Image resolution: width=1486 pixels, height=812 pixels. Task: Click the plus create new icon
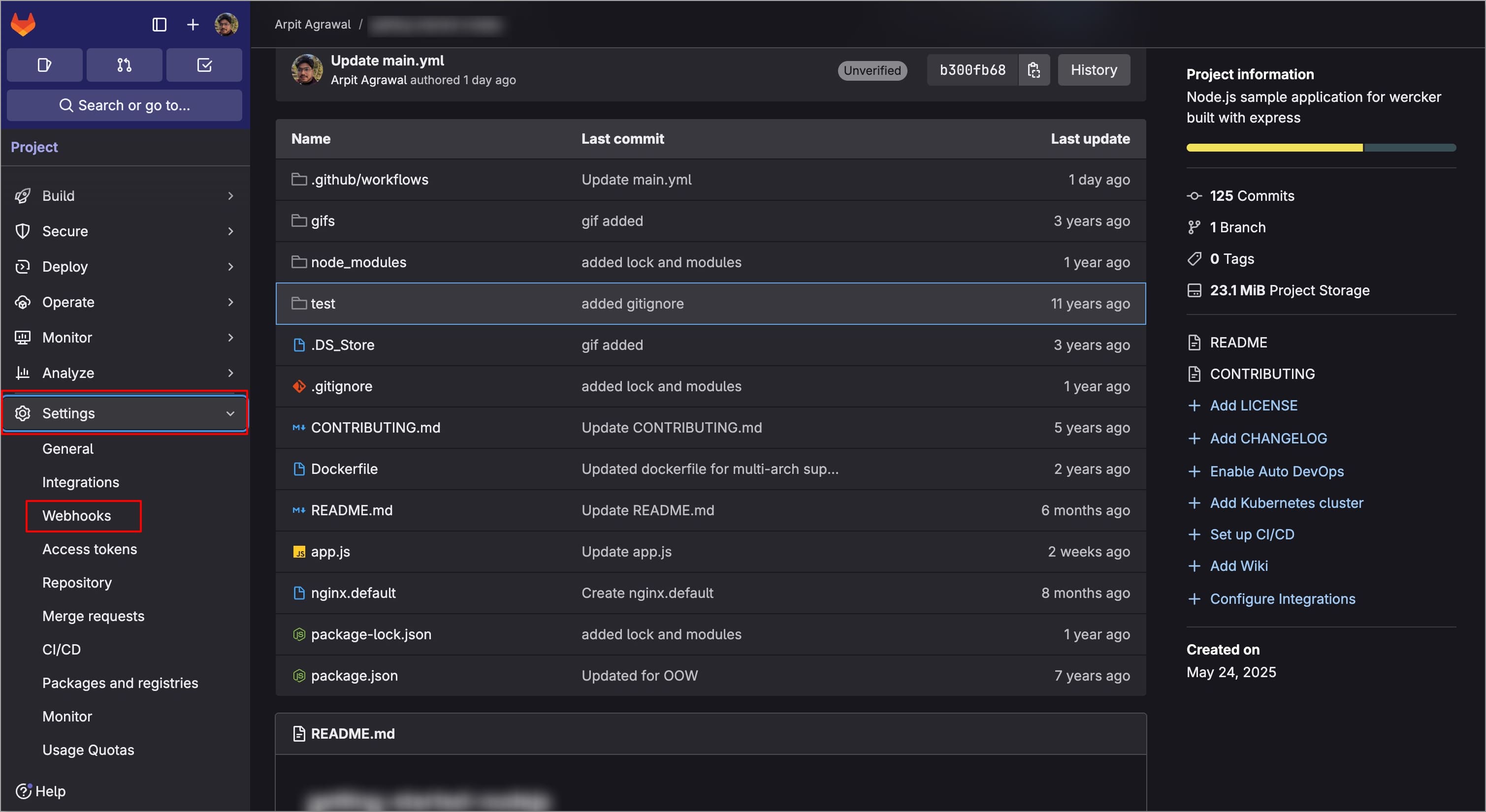point(193,25)
